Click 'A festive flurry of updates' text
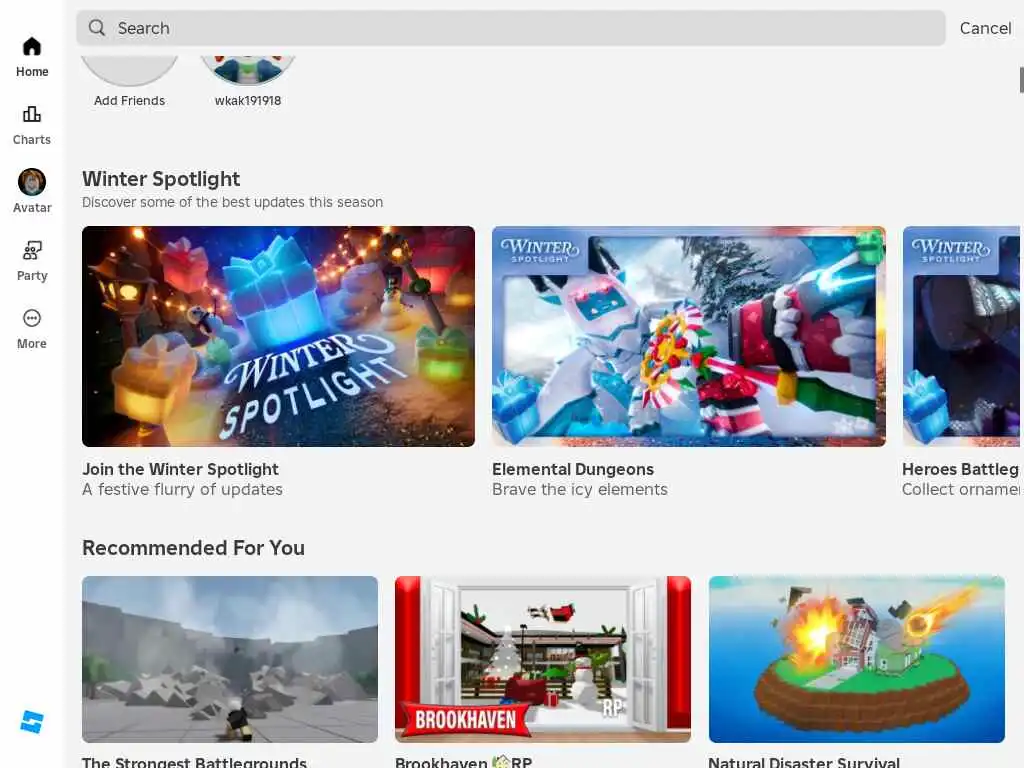The width and height of the screenshot is (1024, 768). coord(182,489)
